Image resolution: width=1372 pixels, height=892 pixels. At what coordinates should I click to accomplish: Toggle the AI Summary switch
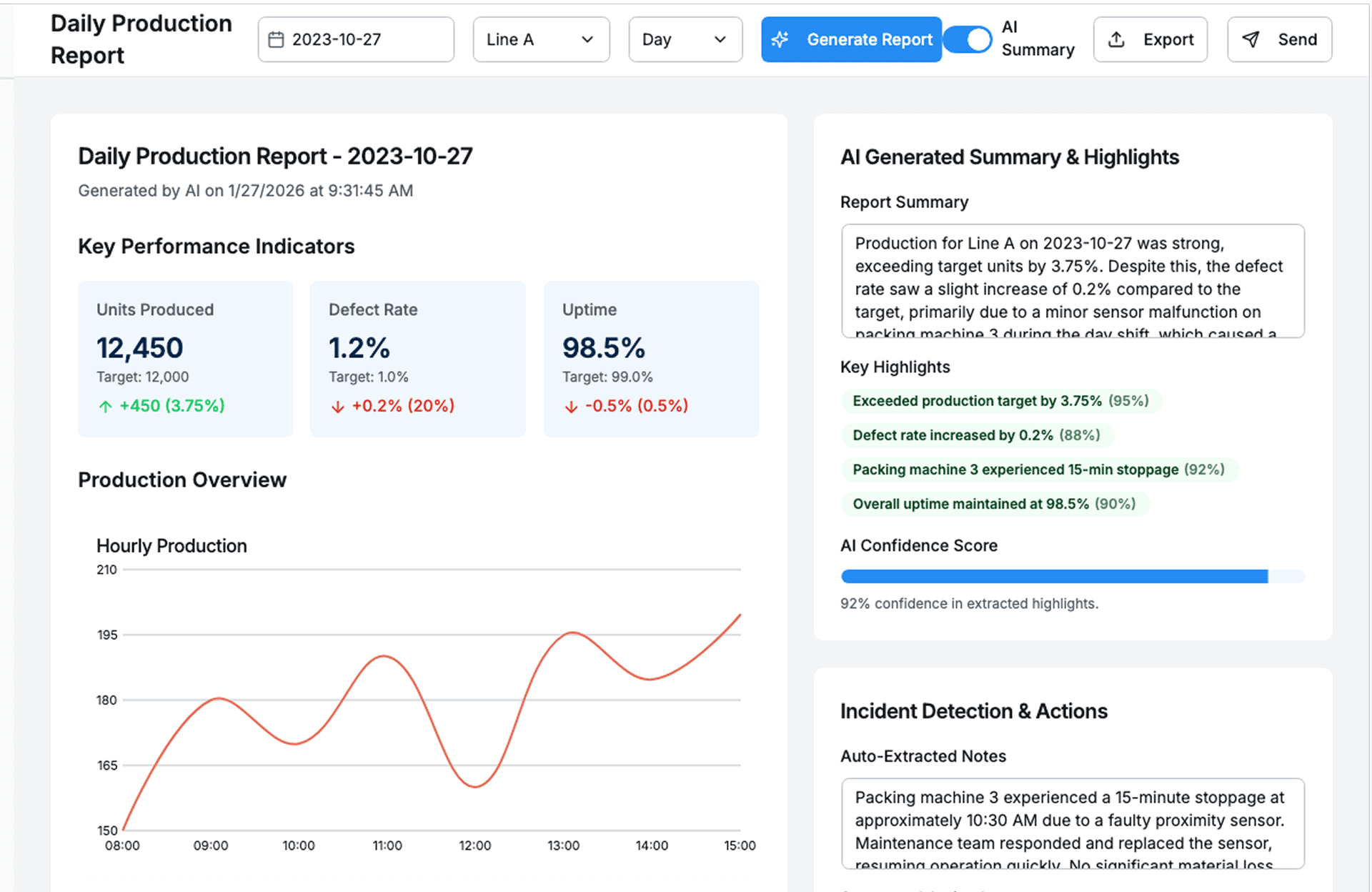(968, 39)
